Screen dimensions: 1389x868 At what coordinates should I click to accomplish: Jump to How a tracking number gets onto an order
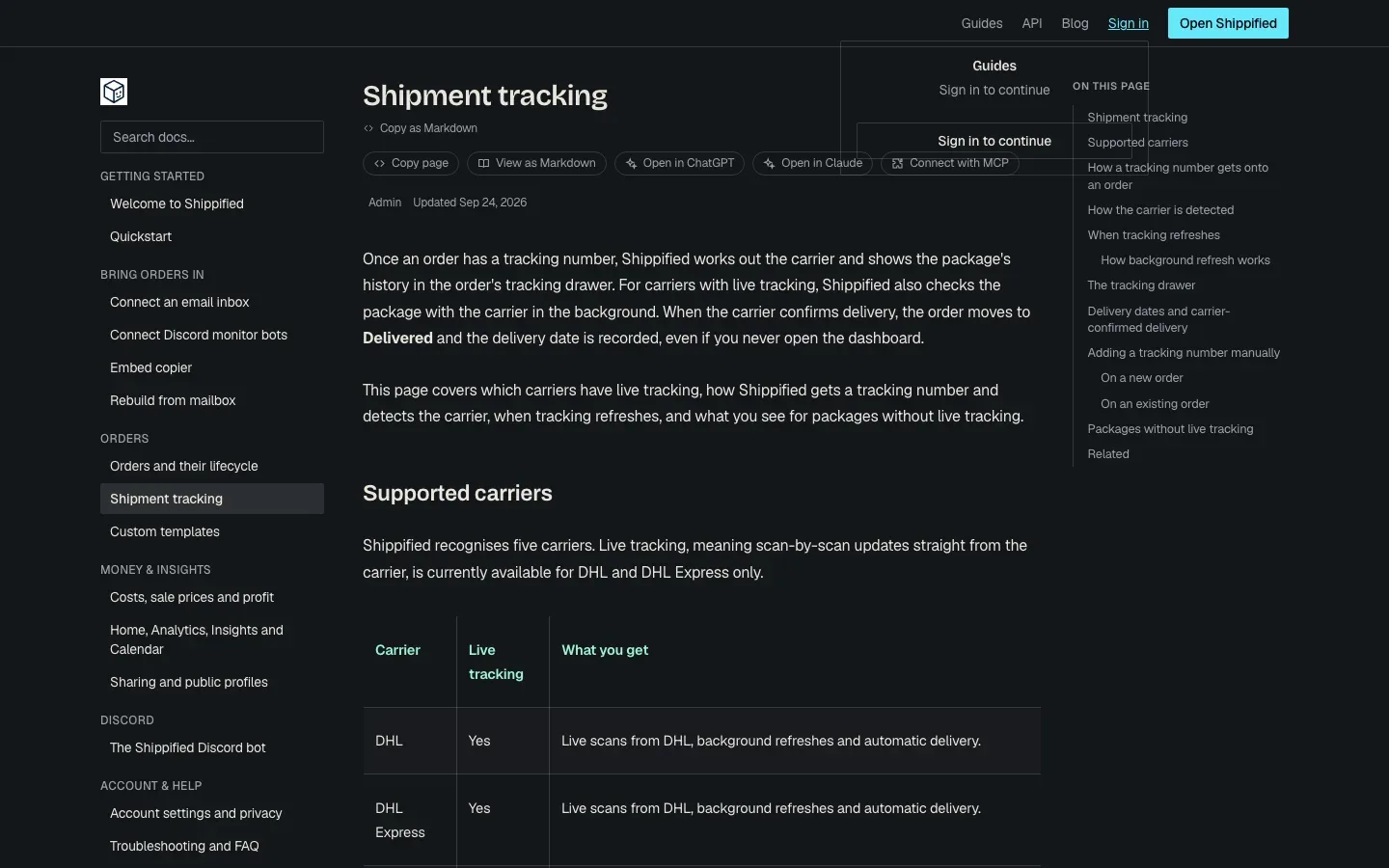[x=1178, y=176]
